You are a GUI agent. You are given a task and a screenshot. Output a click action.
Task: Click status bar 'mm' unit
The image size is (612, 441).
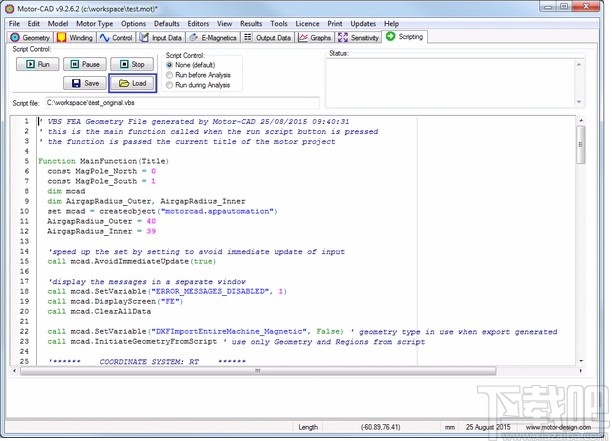tap(450, 427)
